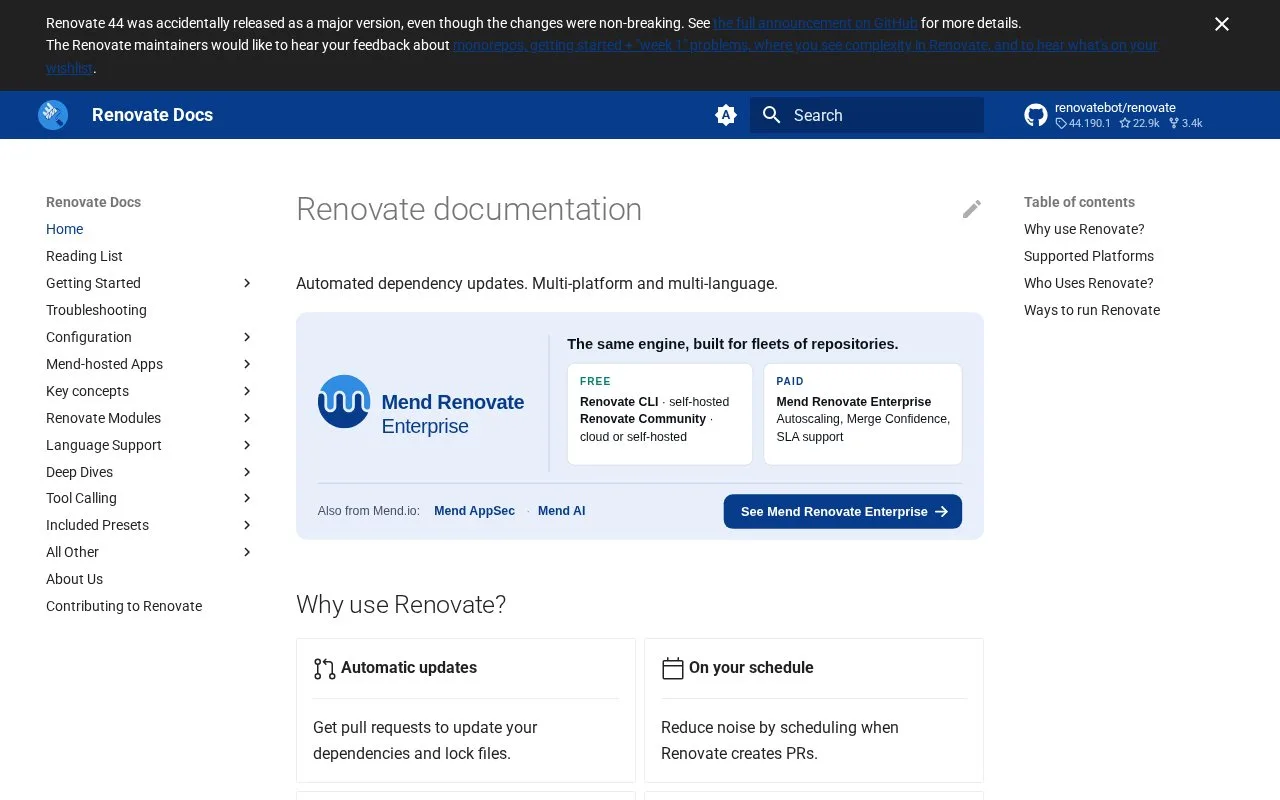This screenshot has width=1280, height=800.
Task: Click the Renovate logo in header
Action: pos(53,115)
